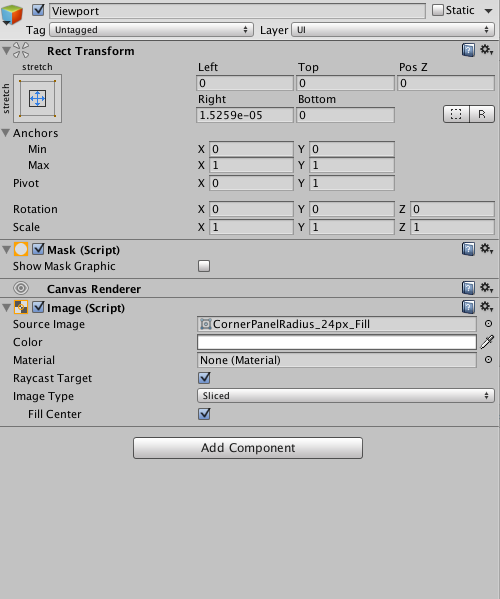Open Canvas Renderer help book icon
500x599 pixels.
click(x=468, y=288)
